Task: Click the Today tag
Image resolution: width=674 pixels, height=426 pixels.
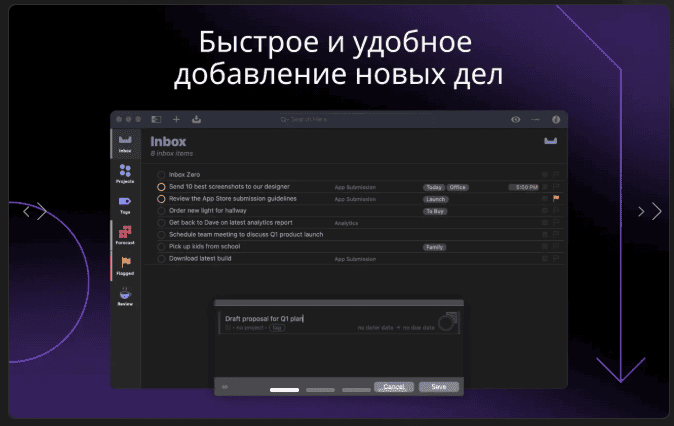Action: coord(434,187)
